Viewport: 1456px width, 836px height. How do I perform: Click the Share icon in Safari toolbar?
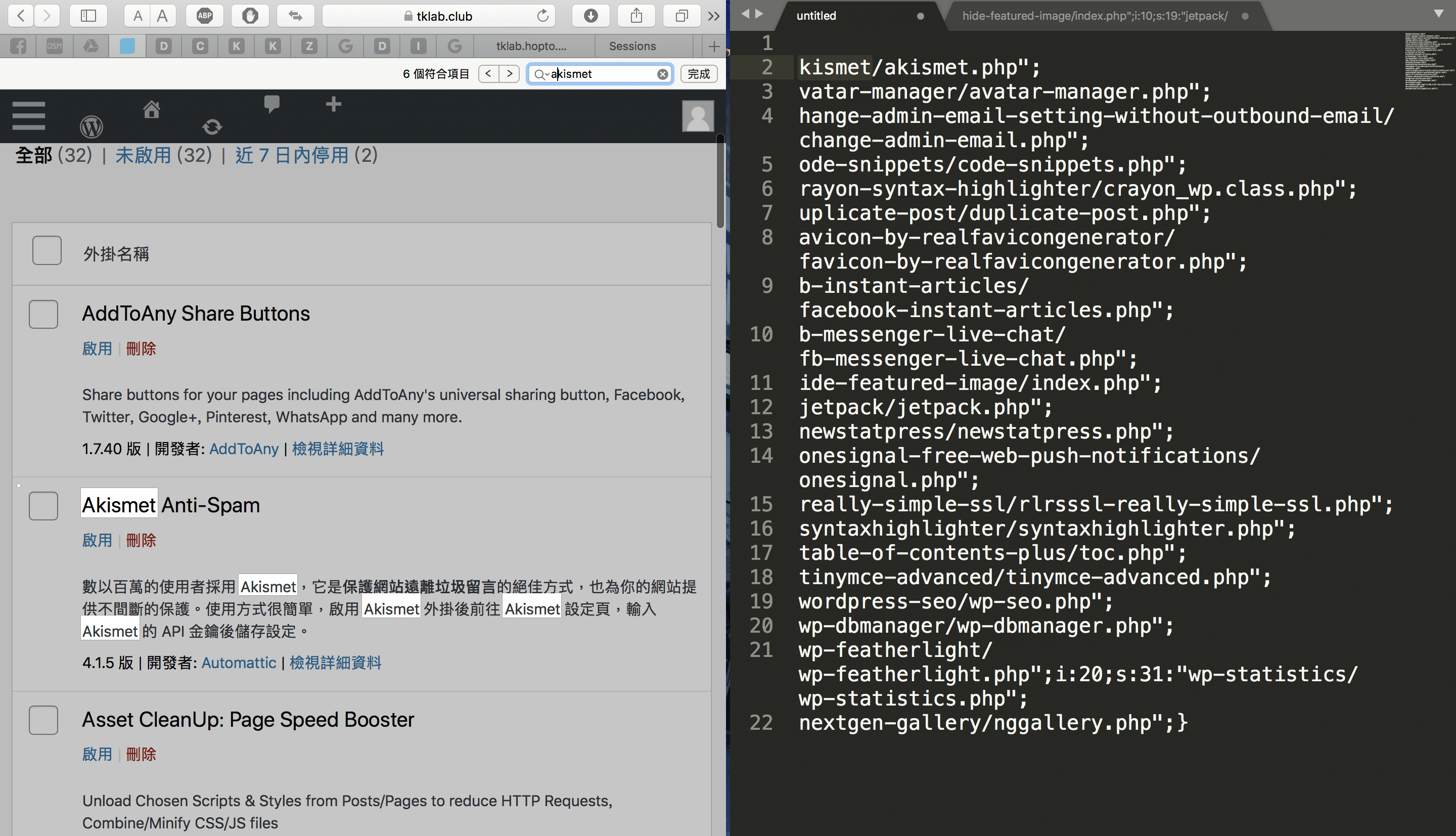(x=636, y=16)
